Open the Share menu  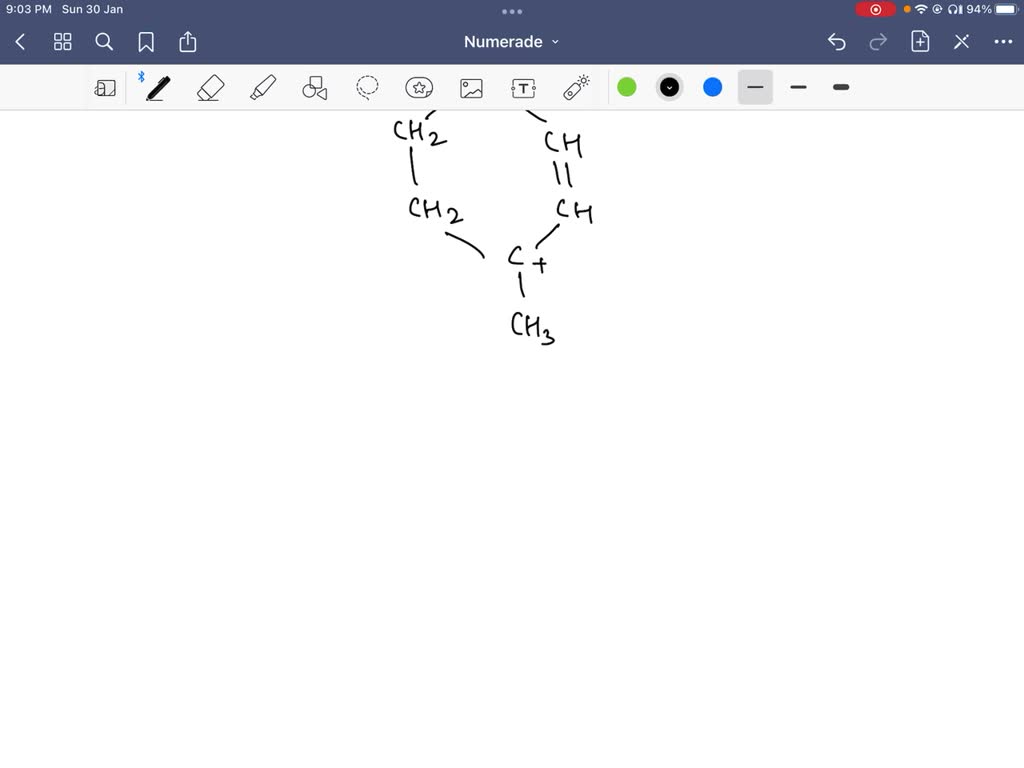(188, 42)
